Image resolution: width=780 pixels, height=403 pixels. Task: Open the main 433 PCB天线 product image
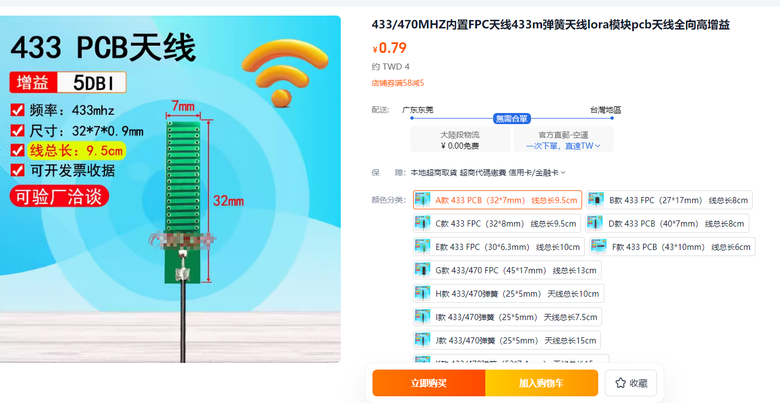[170, 189]
